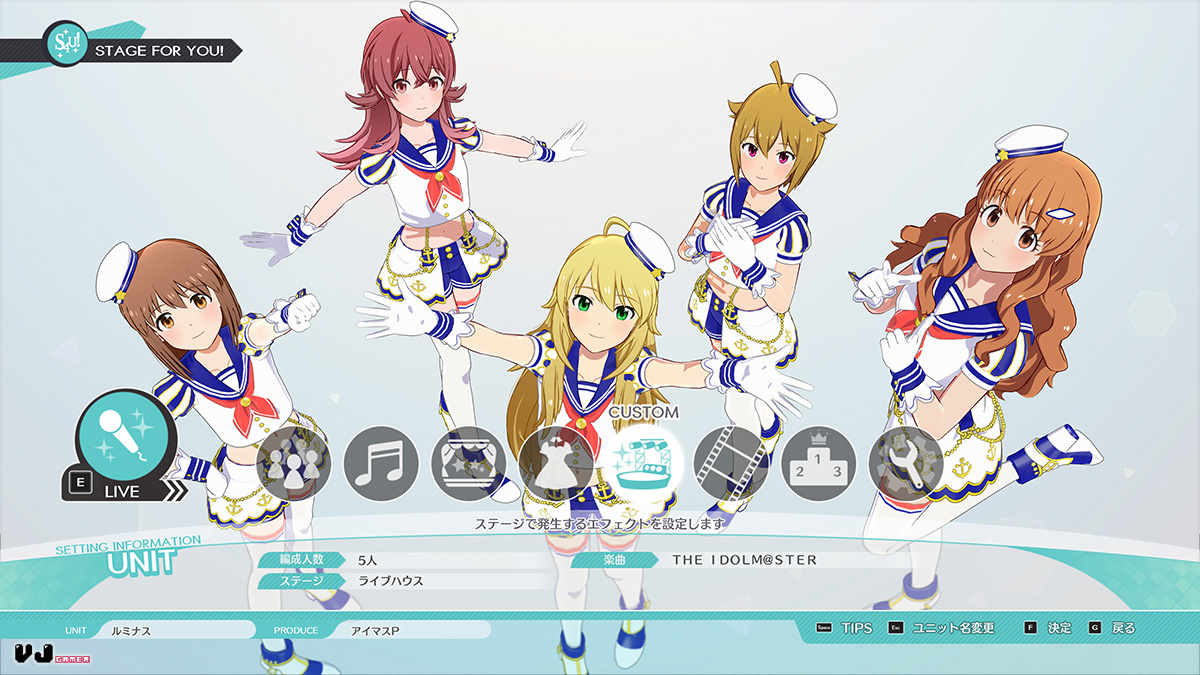This screenshot has width=1200, height=675.
Task: Go back with the 戻る button
Action: [x=1123, y=628]
